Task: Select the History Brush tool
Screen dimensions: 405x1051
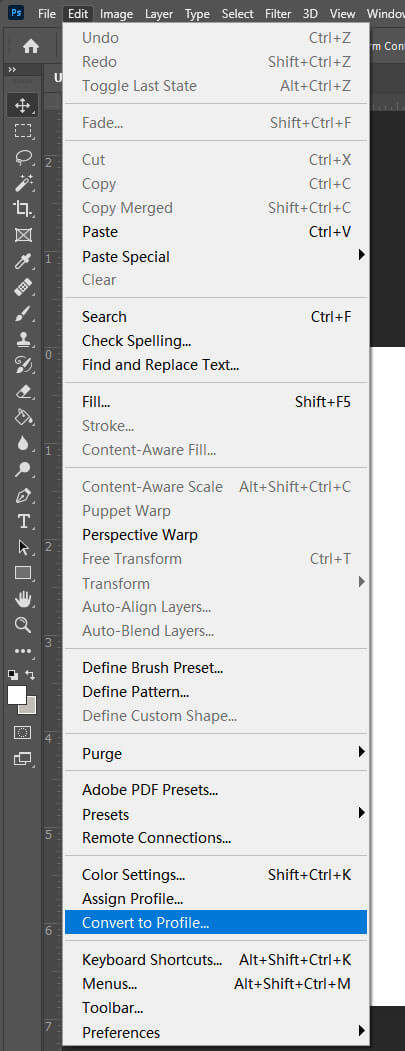Action: [x=23, y=365]
